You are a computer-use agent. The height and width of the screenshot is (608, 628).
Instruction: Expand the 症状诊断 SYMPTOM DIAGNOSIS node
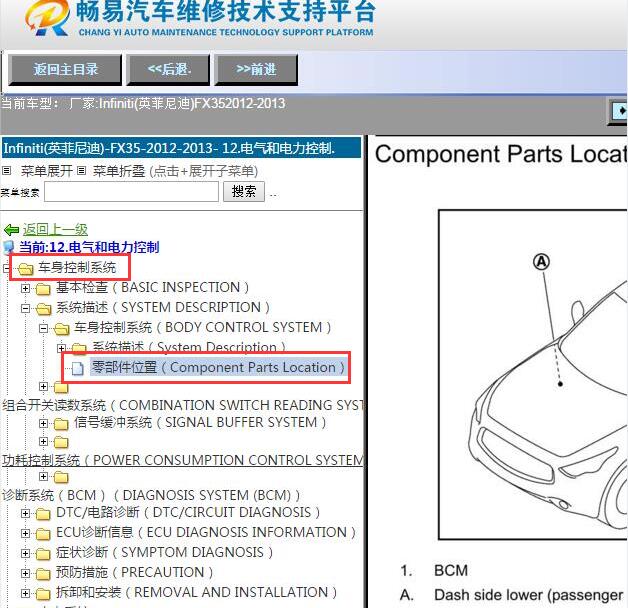pyautogui.click(x=25, y=554)
